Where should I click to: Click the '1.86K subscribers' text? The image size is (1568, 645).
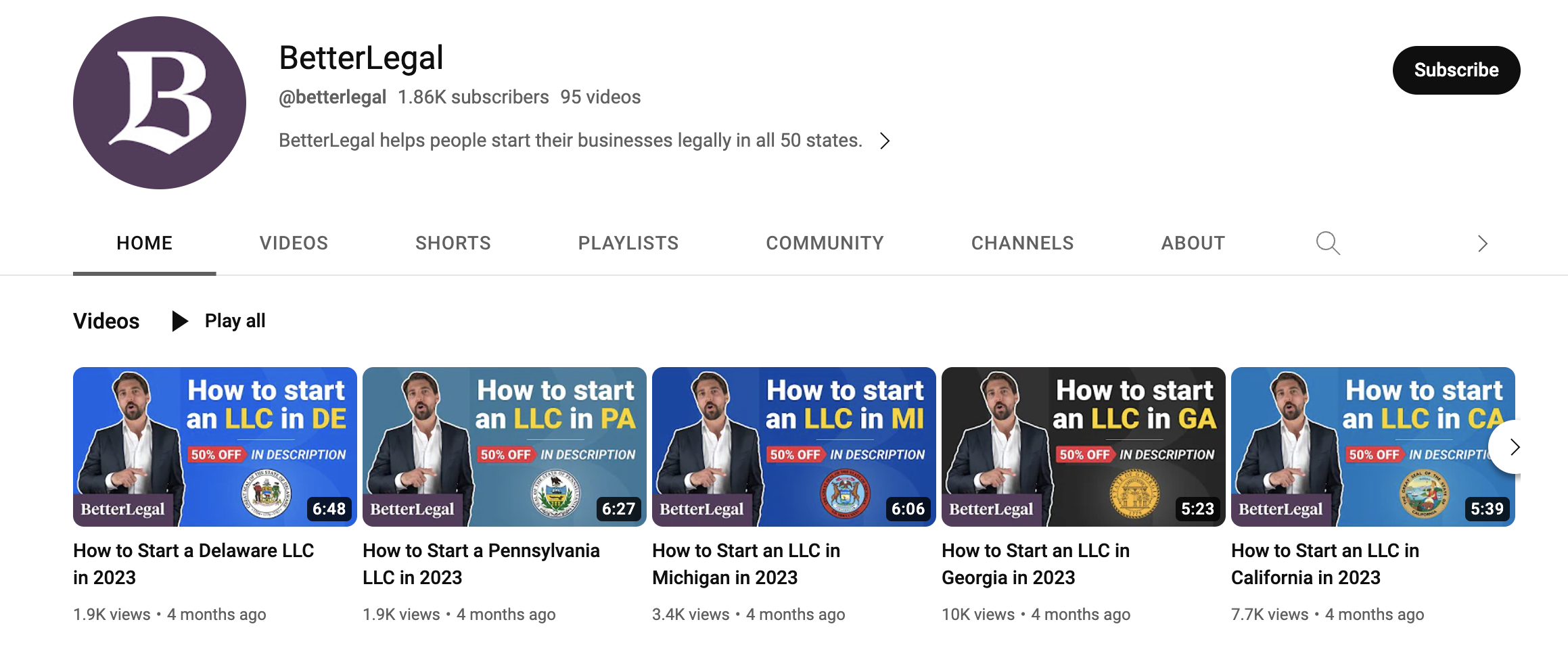[x=474, y=97]
